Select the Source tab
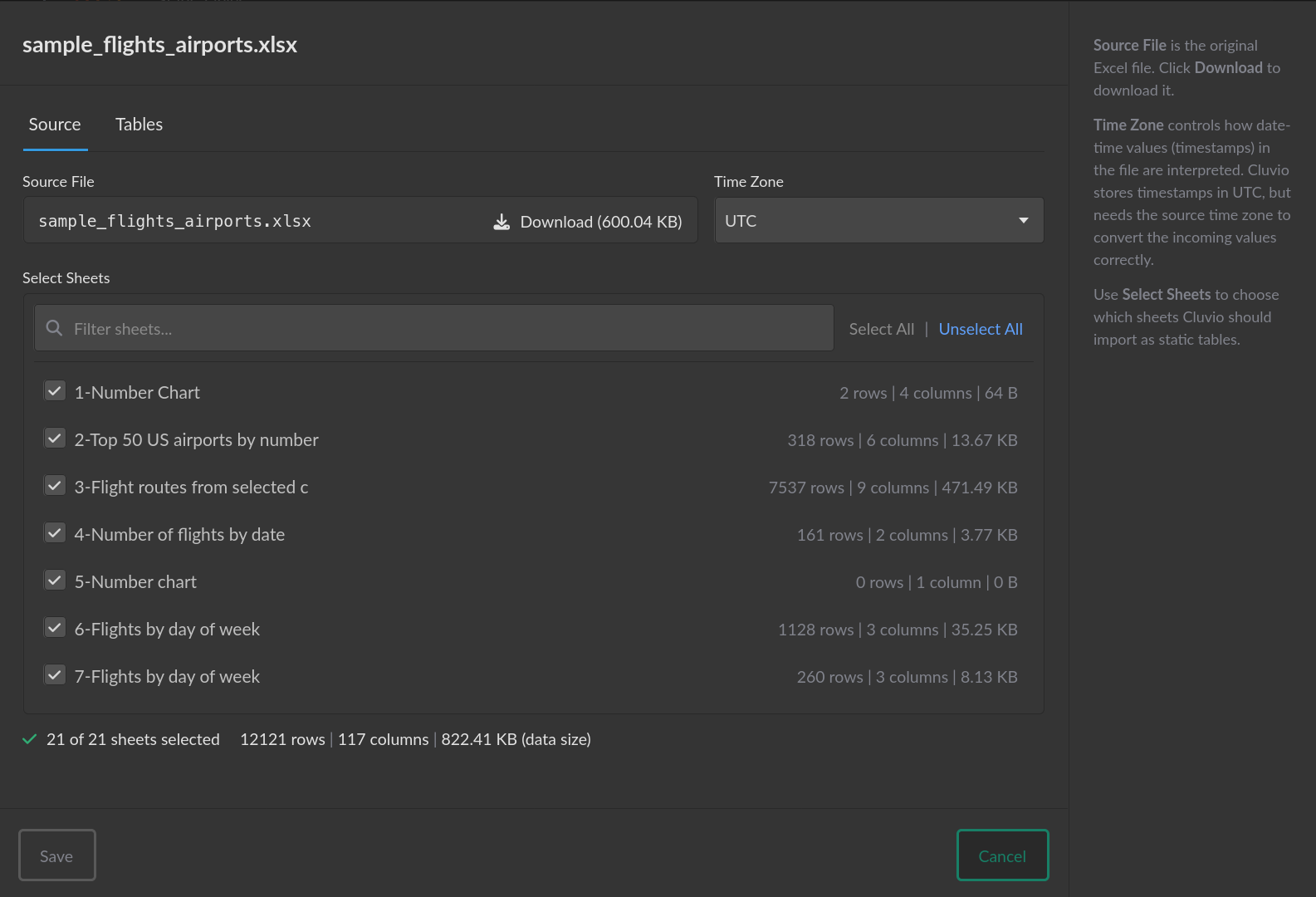 click(55, 125)
